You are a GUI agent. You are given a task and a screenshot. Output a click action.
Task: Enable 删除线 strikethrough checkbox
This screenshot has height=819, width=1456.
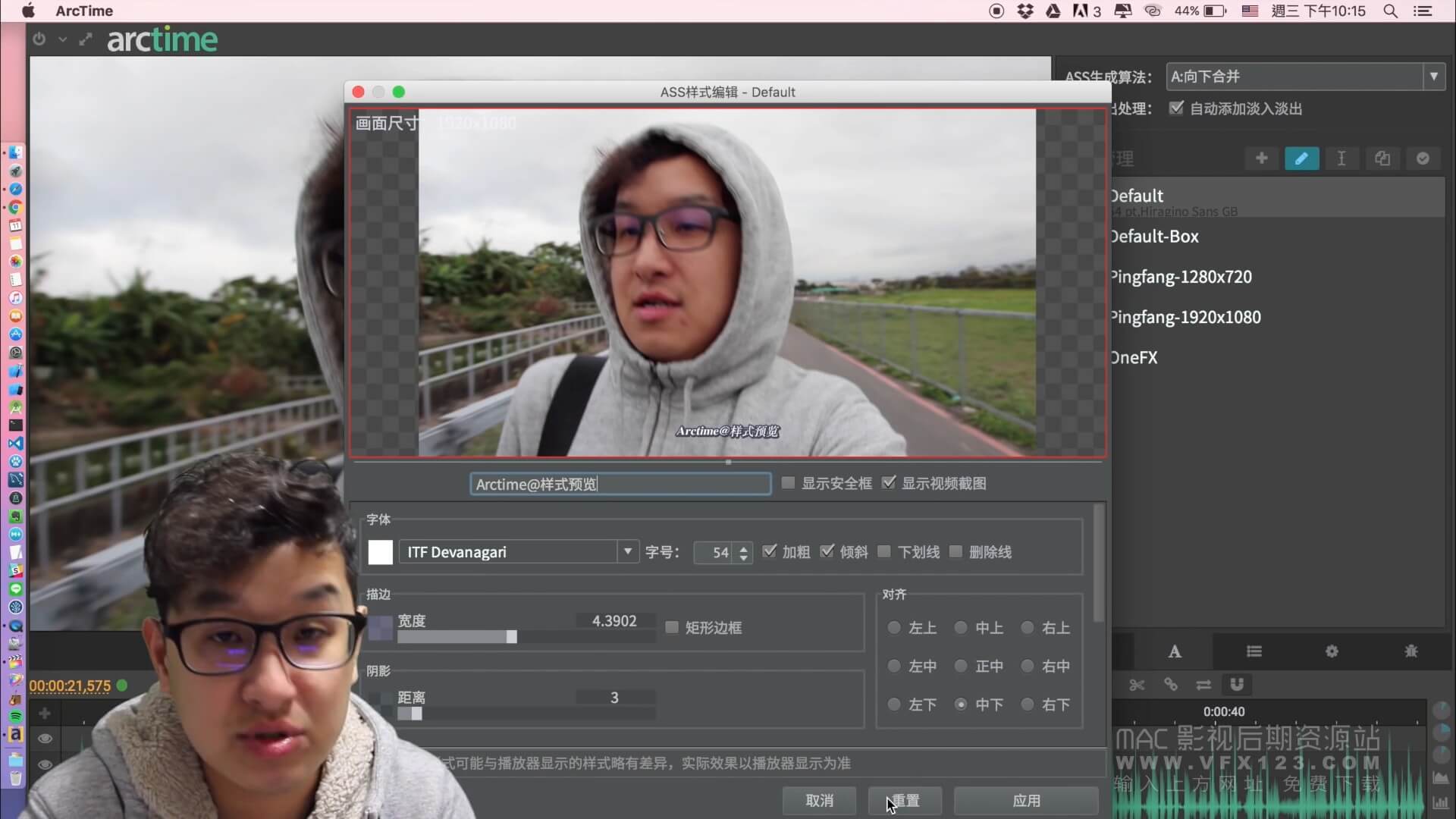click(x=956, y=551)
